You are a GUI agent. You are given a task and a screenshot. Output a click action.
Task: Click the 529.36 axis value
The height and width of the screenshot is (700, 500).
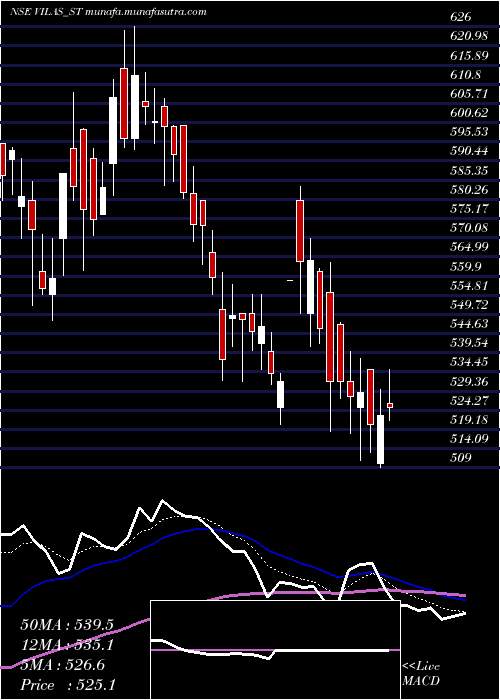[x=469, y=382]
